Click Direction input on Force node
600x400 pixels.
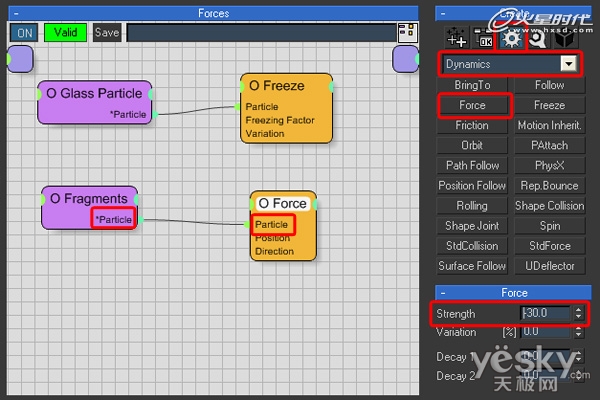pyautogui.click(x=274, y=251)
